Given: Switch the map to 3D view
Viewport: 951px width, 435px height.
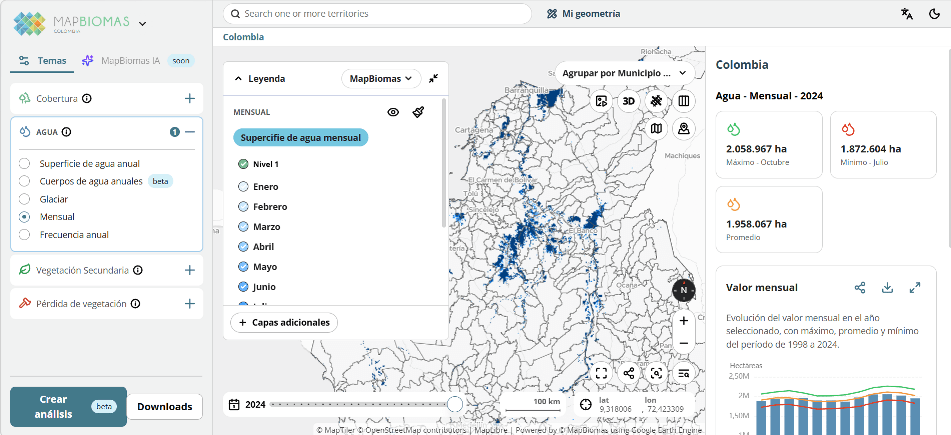Looking at the screenshot, I should pos(629,101).
